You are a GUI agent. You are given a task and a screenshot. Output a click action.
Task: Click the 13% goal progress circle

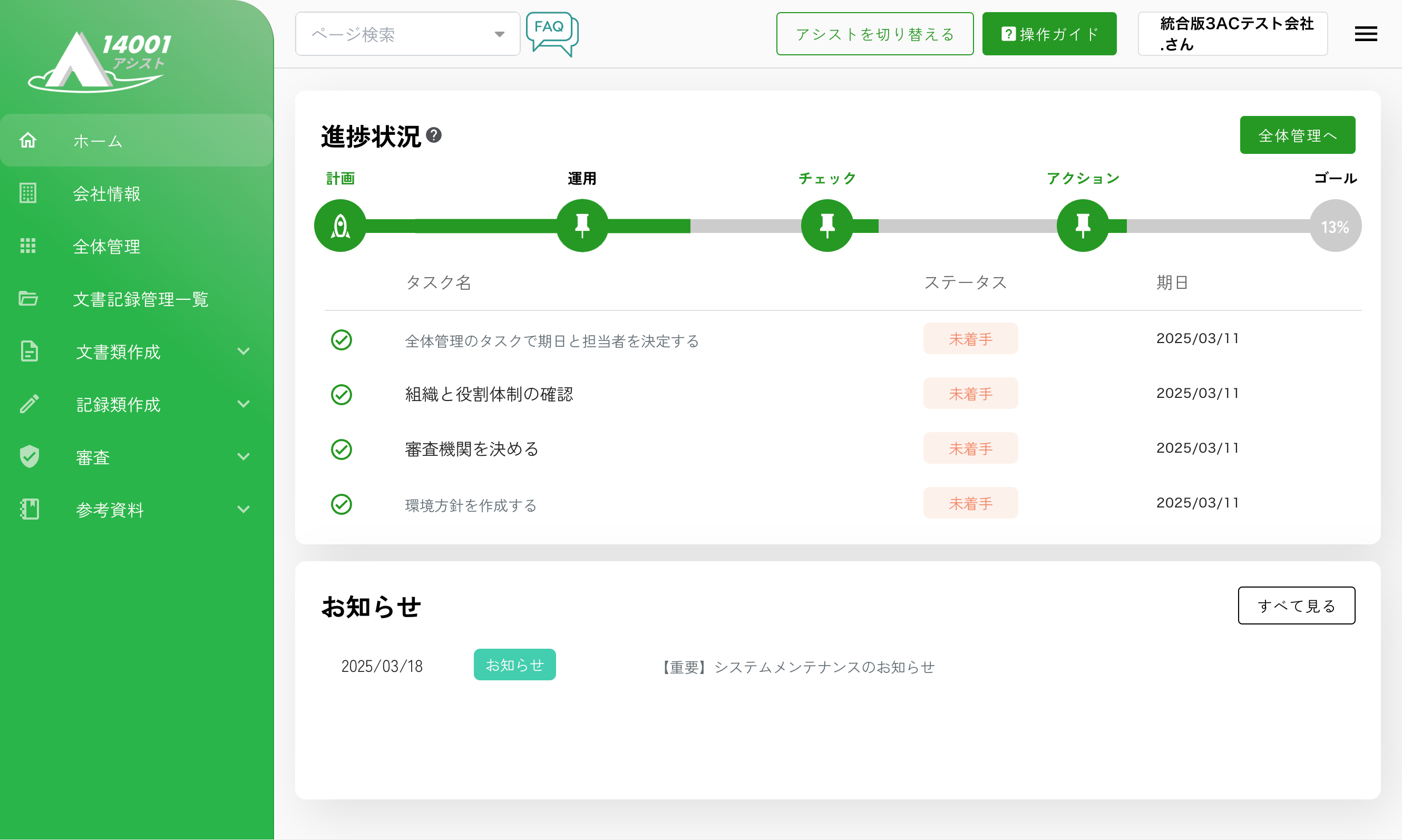tap(1335, 227)
